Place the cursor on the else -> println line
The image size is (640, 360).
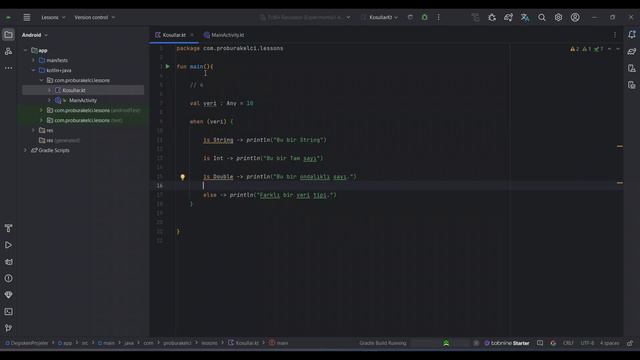point(270,195)
